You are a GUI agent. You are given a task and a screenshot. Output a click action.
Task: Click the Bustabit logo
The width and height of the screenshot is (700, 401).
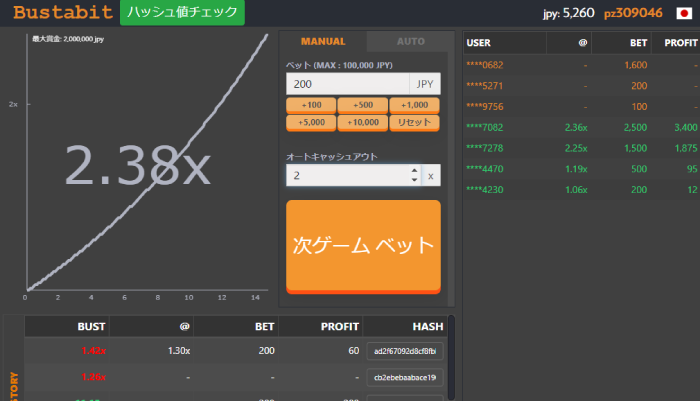(x=59, y=14)
